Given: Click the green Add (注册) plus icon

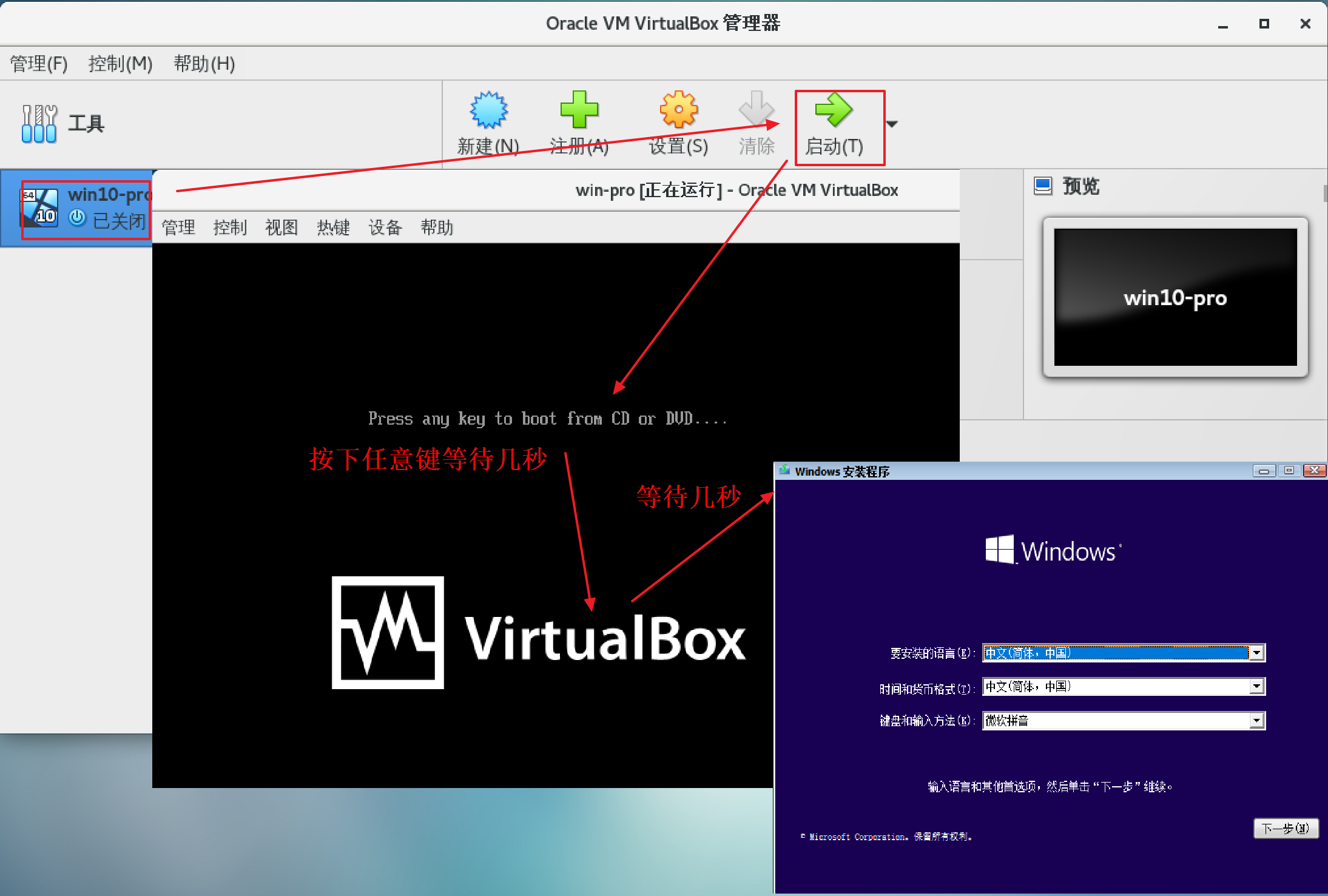Looking at the screenshot, I should click(x=579, y=110).
